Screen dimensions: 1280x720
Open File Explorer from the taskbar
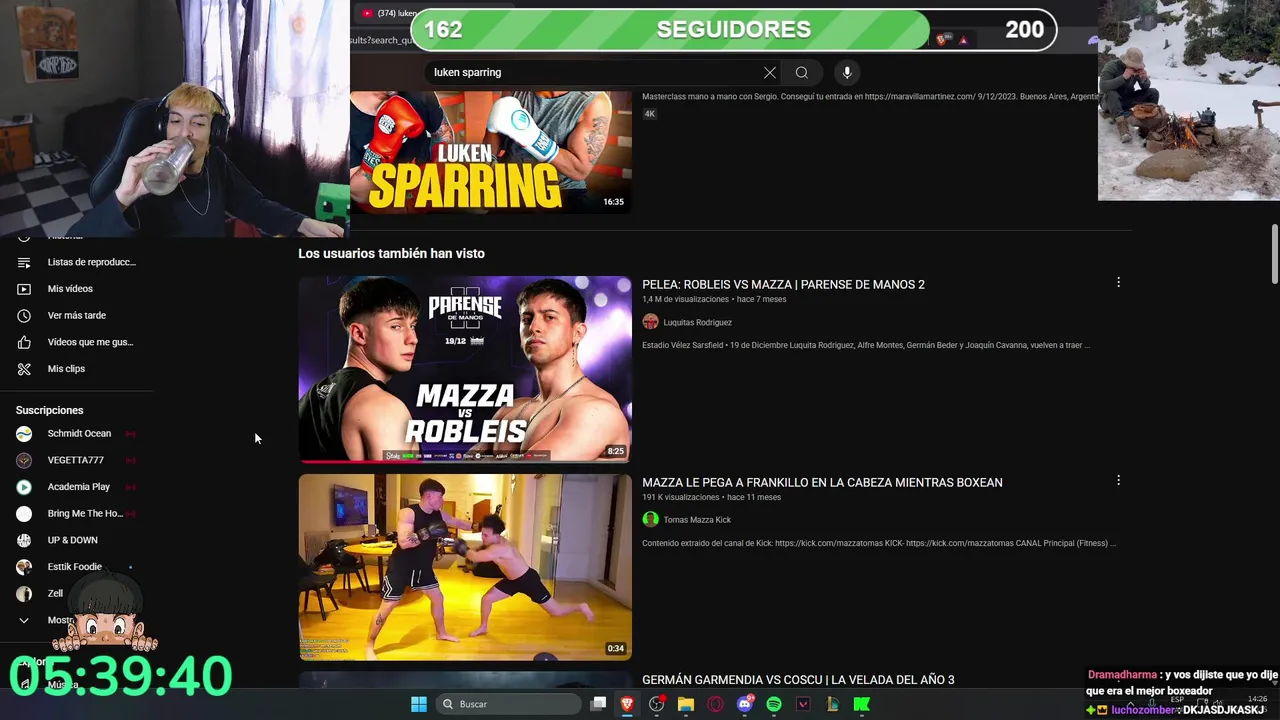point(685,704)
